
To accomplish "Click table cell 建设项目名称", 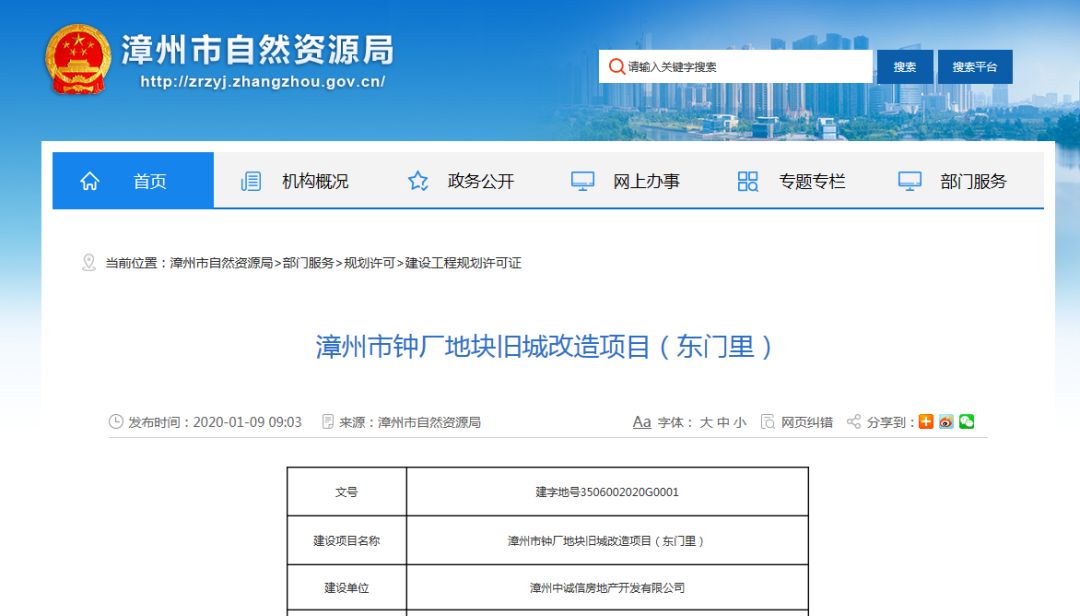I will pos(346,541).
